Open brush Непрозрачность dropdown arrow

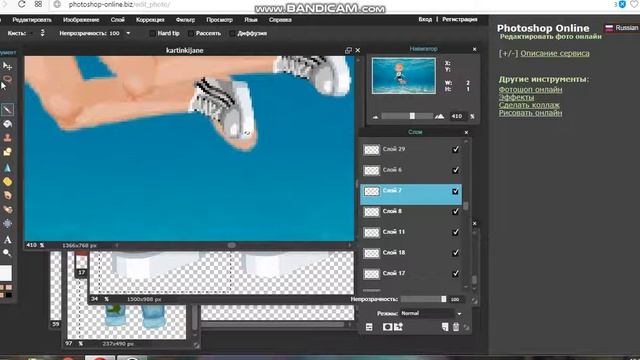coord(128,33)
